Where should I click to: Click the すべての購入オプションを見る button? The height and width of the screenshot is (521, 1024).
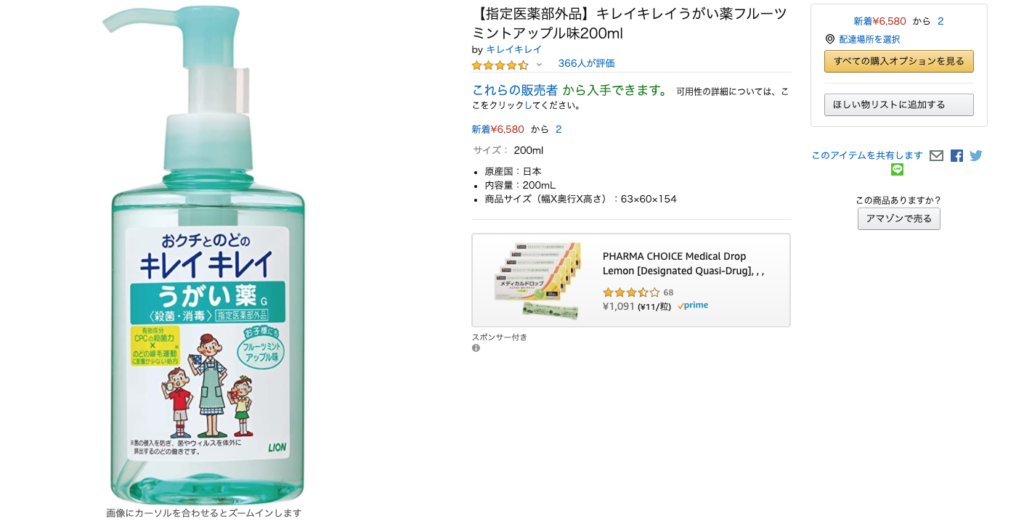(x=899, y=61)
